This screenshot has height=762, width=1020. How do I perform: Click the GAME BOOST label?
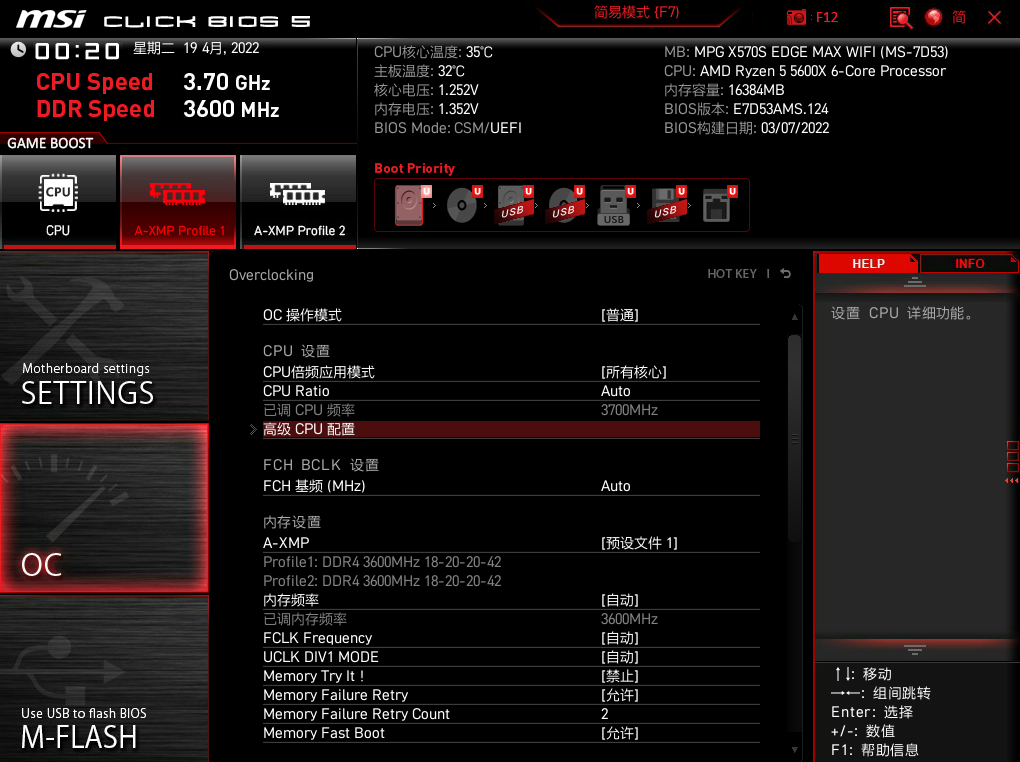click(x=50, y=143)
